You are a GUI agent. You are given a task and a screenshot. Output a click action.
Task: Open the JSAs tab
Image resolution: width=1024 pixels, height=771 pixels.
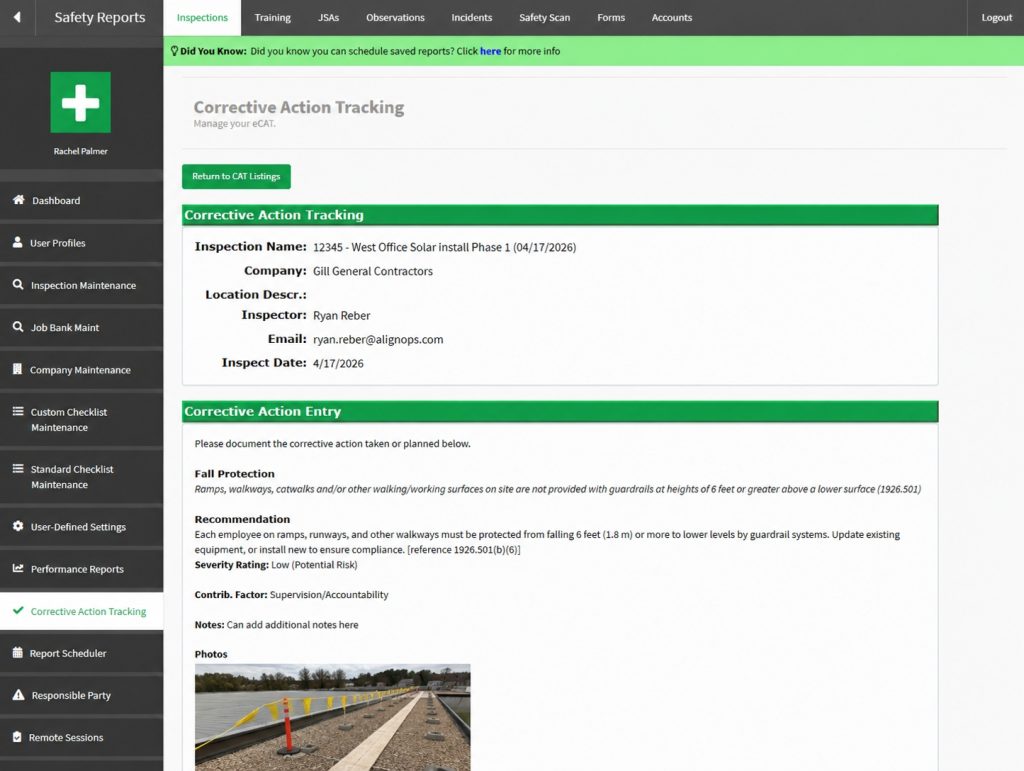pos(328,18)
